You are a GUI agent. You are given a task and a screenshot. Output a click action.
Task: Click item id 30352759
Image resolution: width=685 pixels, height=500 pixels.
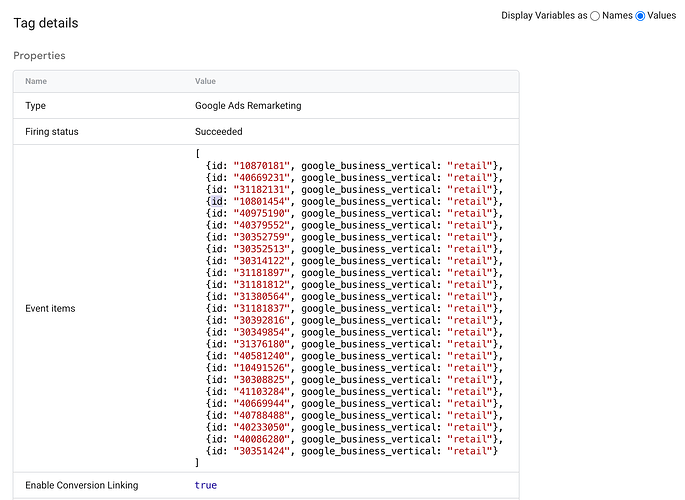[262, 237]
